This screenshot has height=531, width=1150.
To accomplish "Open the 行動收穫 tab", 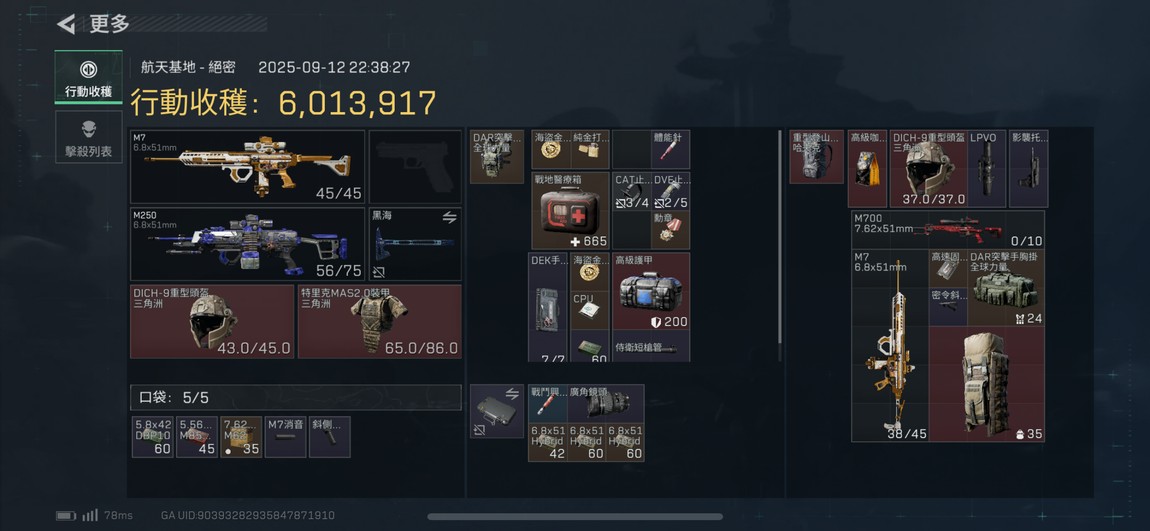I will (x=89, y=77).
